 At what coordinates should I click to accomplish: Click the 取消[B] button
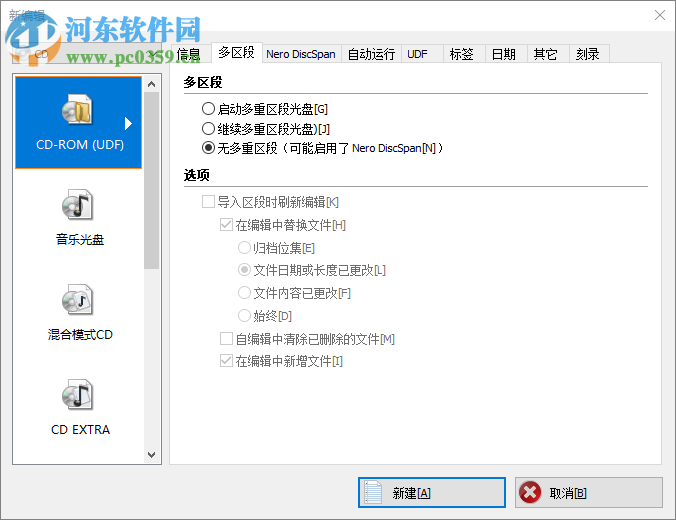588,492
